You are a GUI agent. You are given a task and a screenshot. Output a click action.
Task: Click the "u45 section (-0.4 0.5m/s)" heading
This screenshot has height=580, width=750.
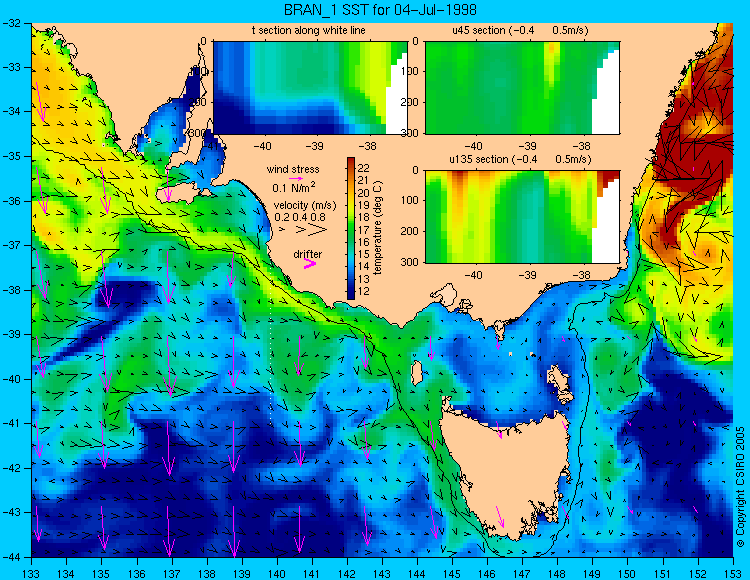pos(520,31)
